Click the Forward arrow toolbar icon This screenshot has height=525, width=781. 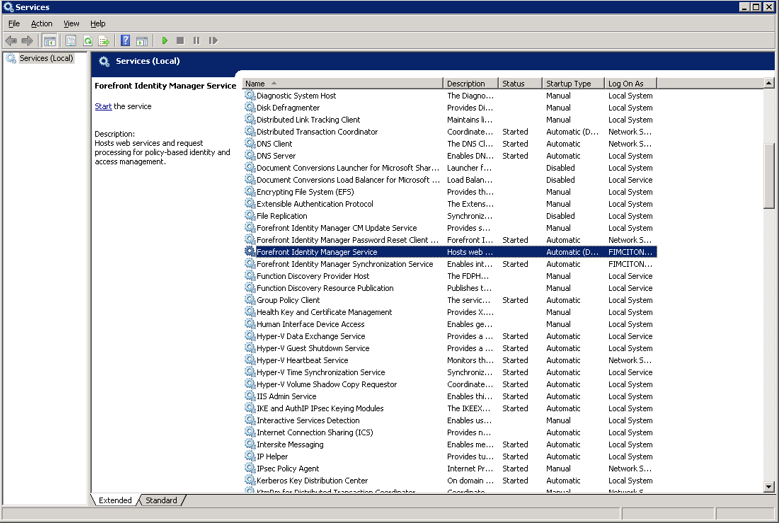27,41
